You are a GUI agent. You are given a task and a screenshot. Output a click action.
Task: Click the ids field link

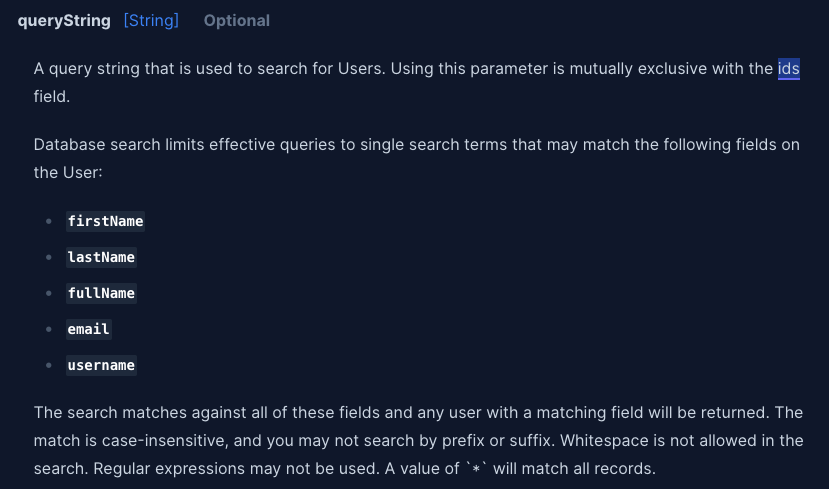(788, 69)
